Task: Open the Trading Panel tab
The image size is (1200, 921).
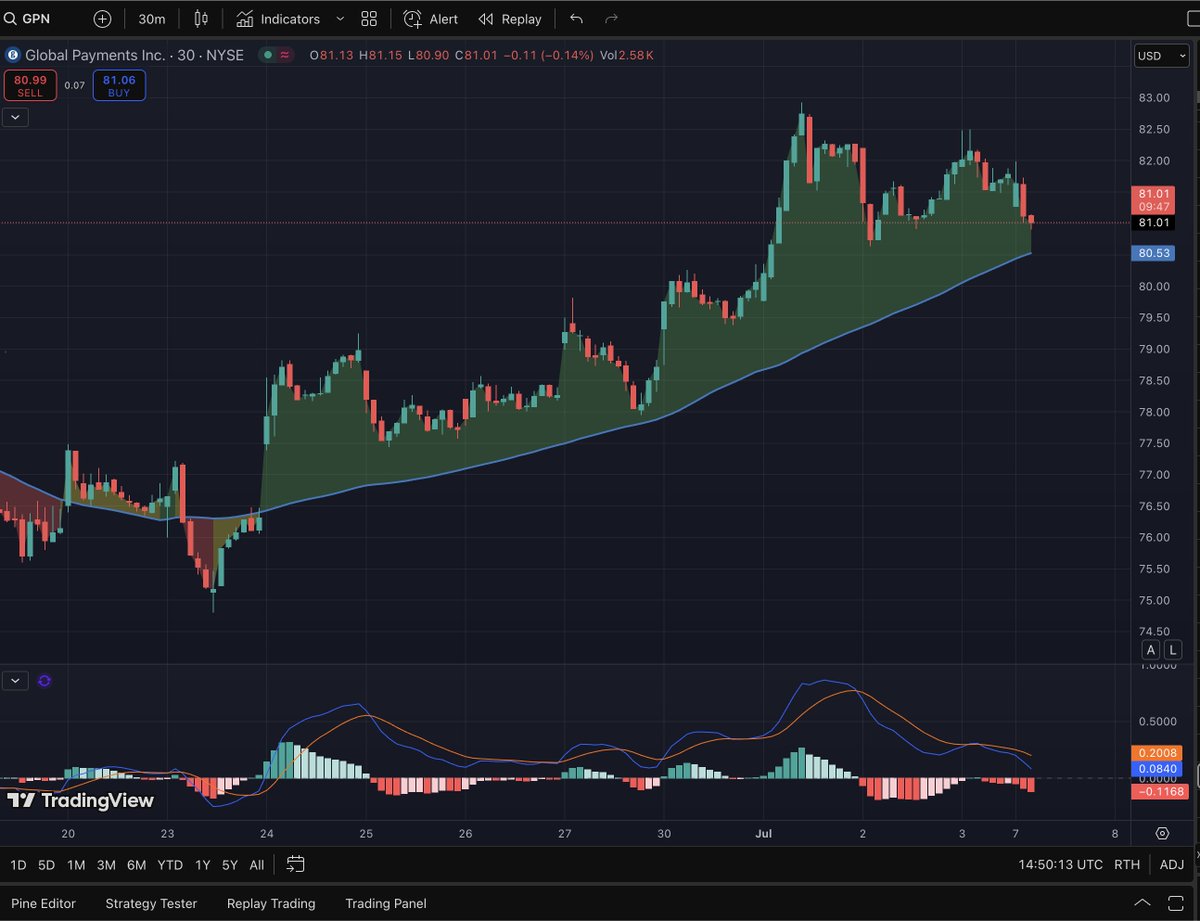Action: [x=386, y=903]
